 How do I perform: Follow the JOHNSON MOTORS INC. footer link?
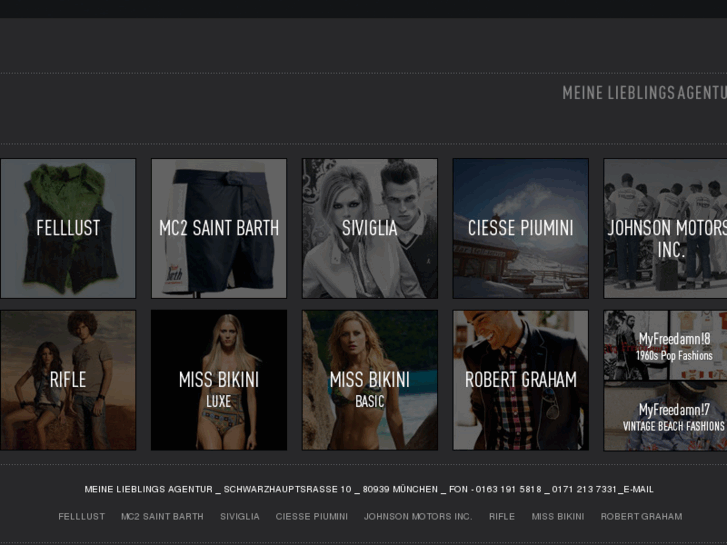click(x=418, y=516)
